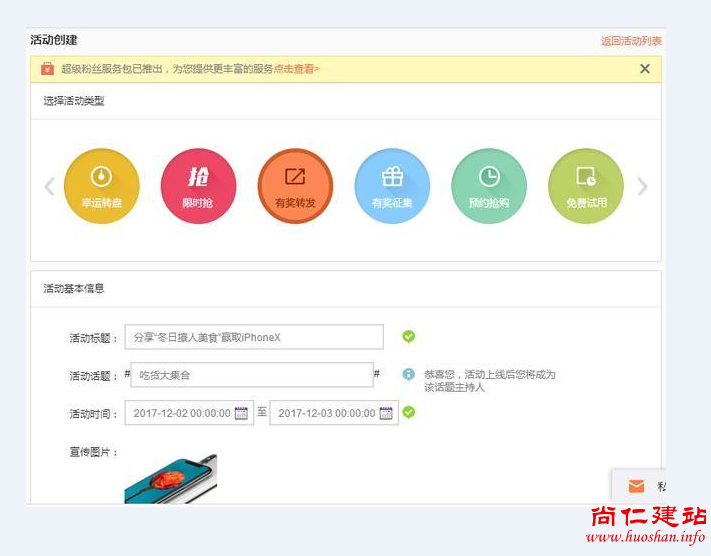This screenshot has width=711, height=556.
Task: Click the iPhone promotional image thumbnail
Action: [x=170, y=479]
